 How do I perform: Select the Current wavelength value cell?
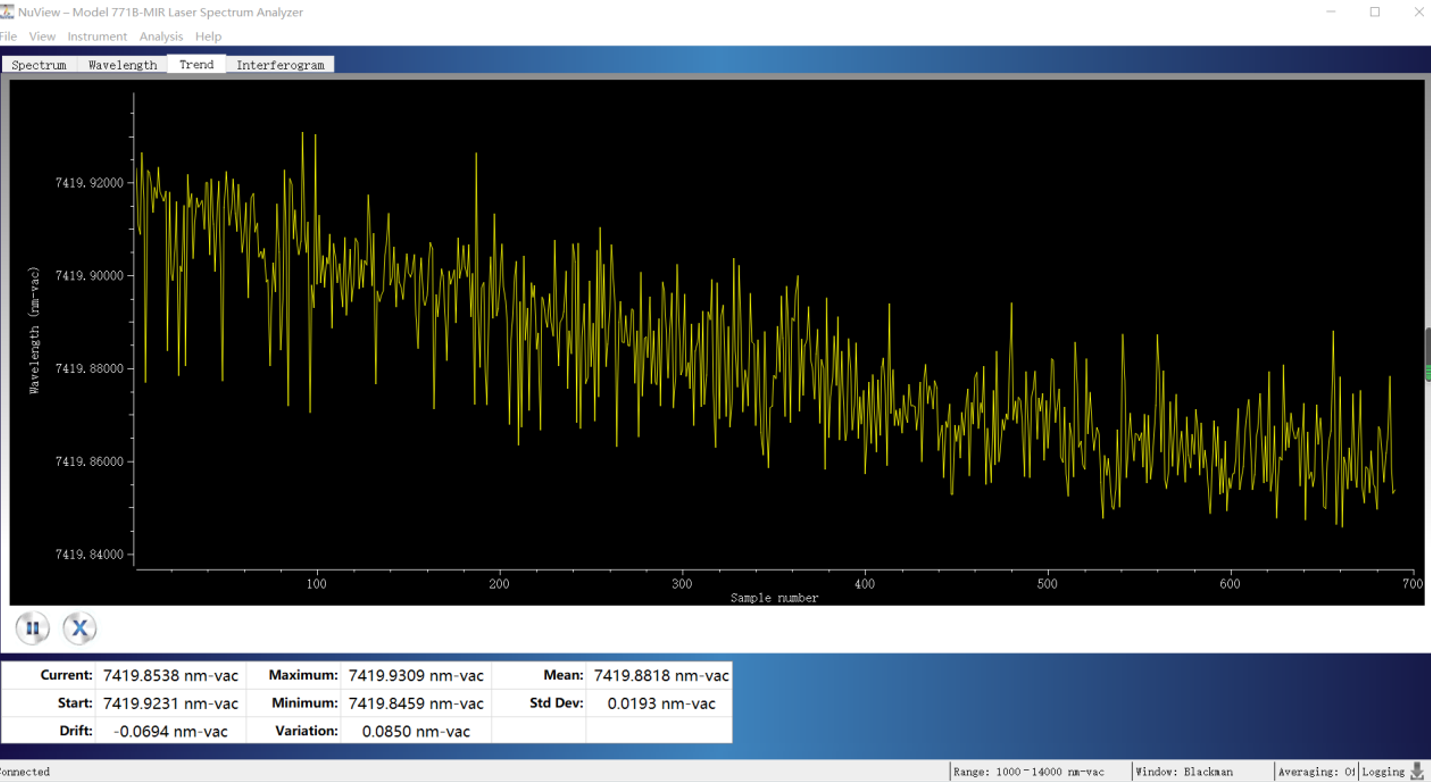click(x=170, y=675)
